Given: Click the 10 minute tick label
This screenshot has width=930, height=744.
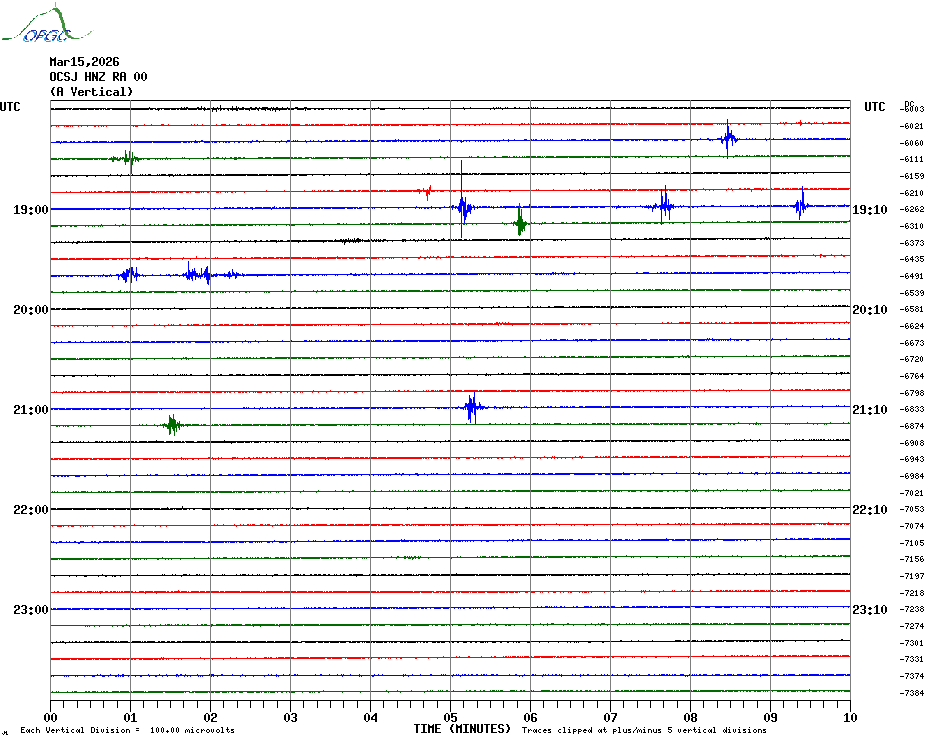Looking at the screenshot, I should pyautogui.click(x=849, y=717).
